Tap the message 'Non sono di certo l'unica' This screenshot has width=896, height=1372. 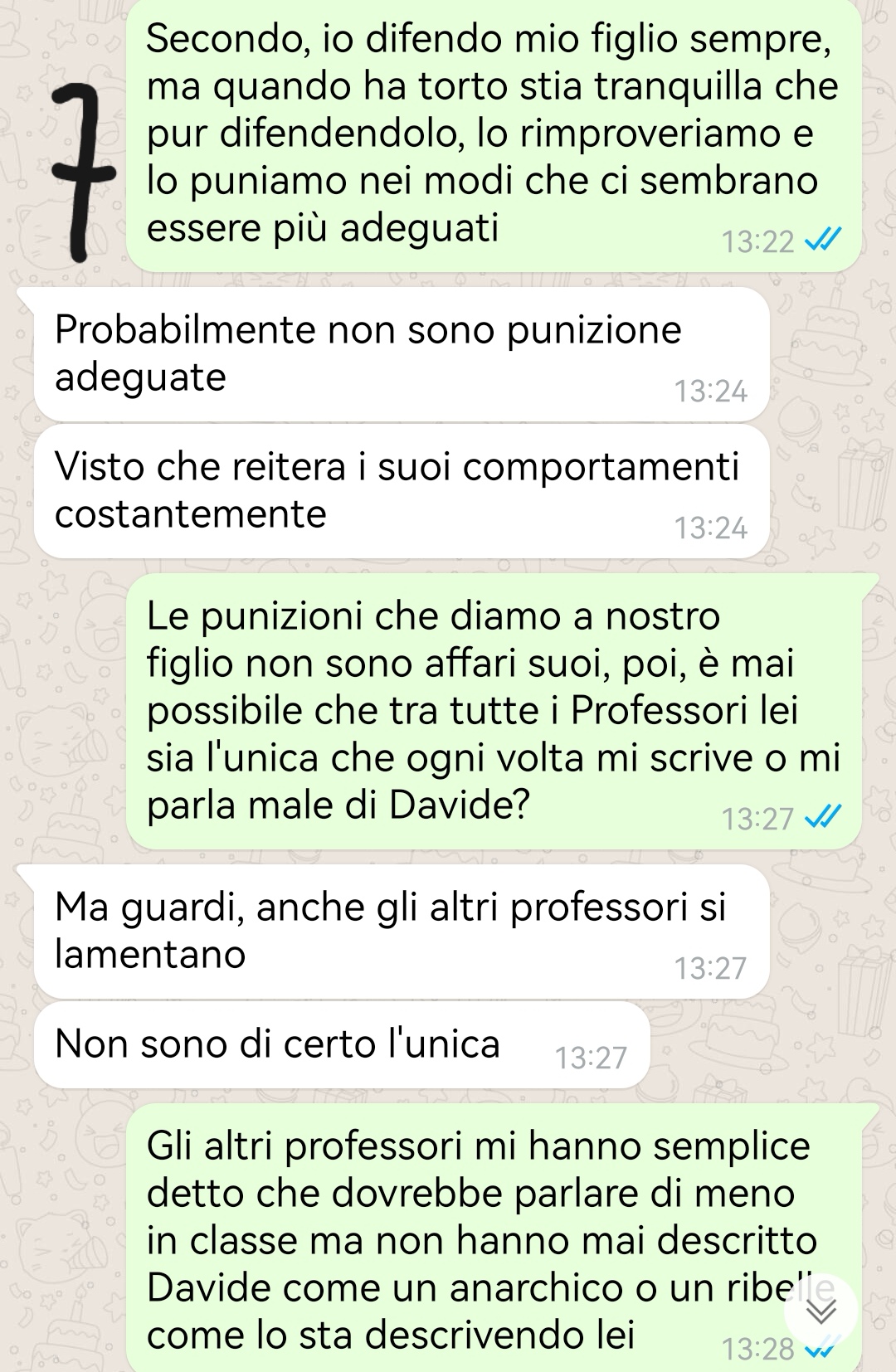pos(341,1045)
